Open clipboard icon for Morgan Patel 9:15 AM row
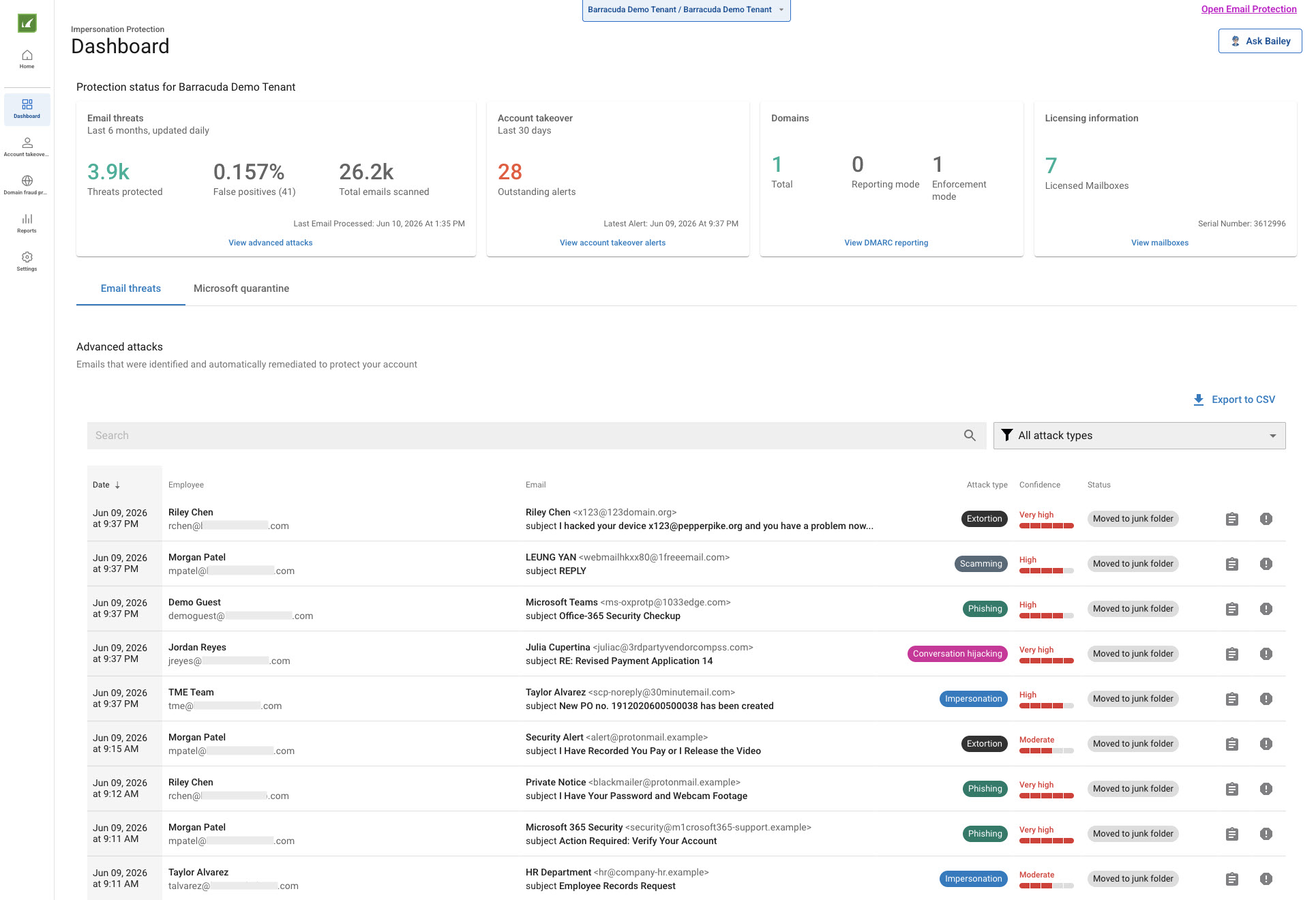Screen dimensions: 1316x900 [1232, 744]
